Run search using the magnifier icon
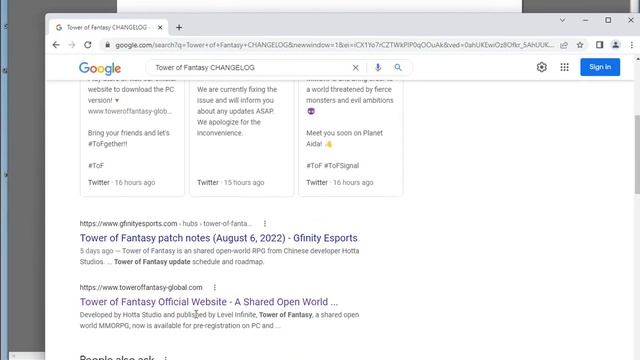The image size is (640, 360). coord(398,67)
